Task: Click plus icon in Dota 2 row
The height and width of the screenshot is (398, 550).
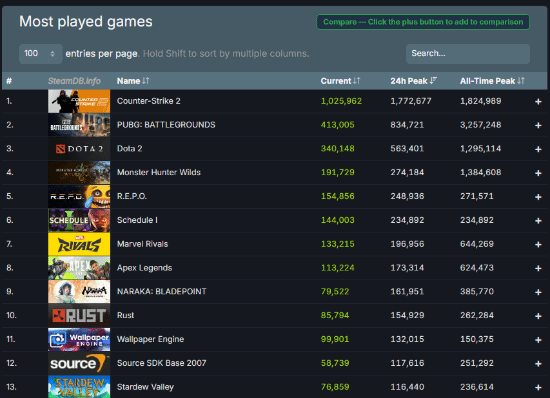Action: pos(538,149)
